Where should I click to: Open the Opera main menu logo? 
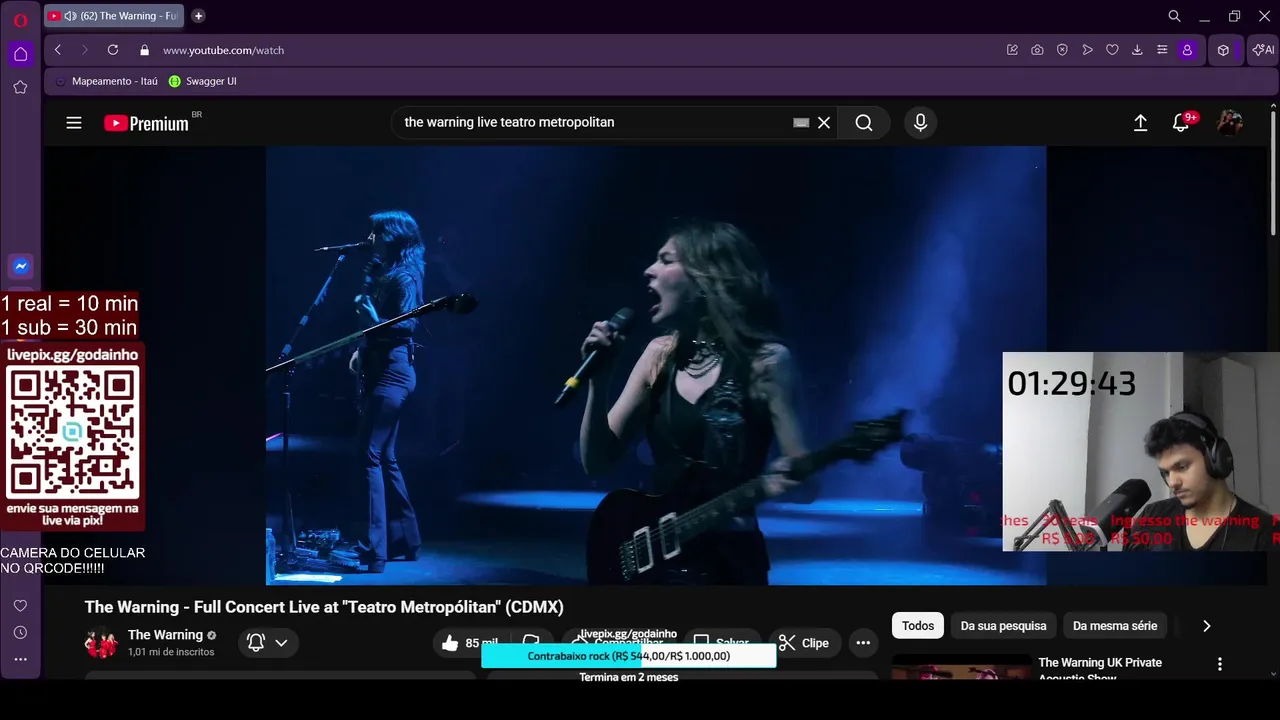pyautogui.click(x=20, y=19)
